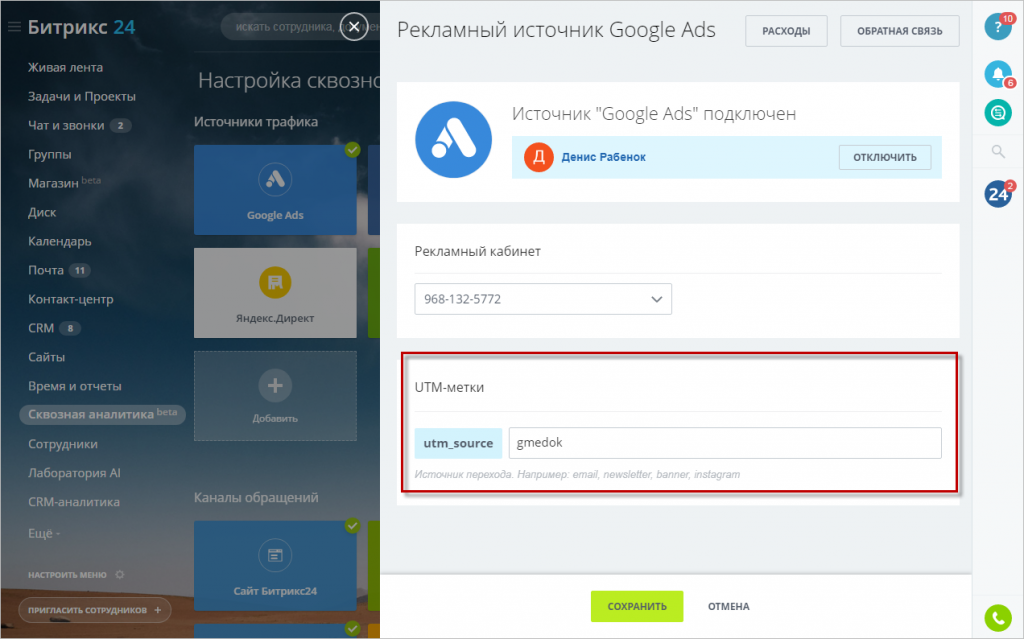Viewport: 1024px width, 639px height.
Task: Open Пригласить сотрудников button
Action: click(x=95, y=609)
